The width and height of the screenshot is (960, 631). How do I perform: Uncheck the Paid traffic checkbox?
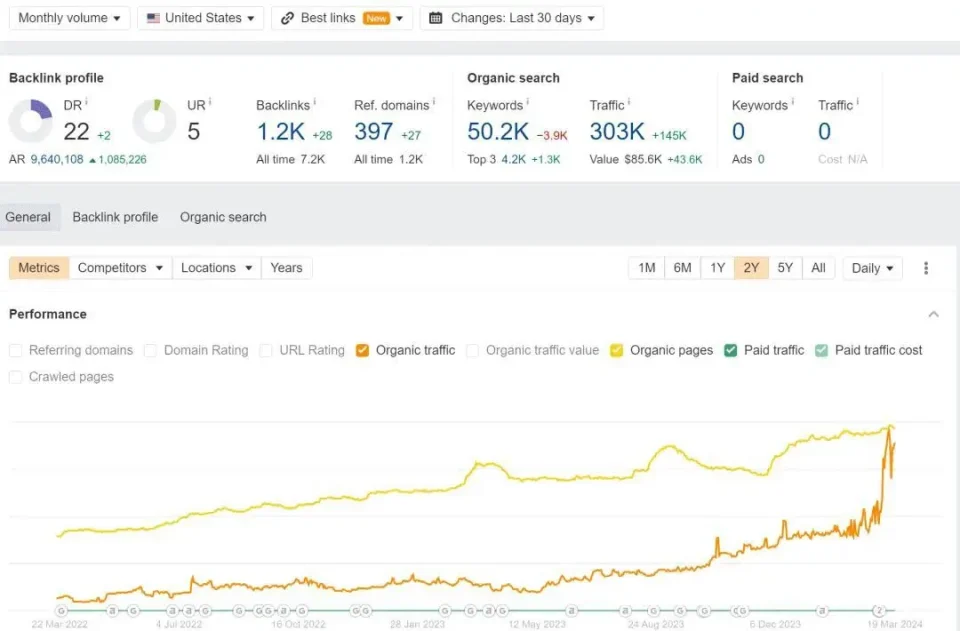[x=730, y=350]
